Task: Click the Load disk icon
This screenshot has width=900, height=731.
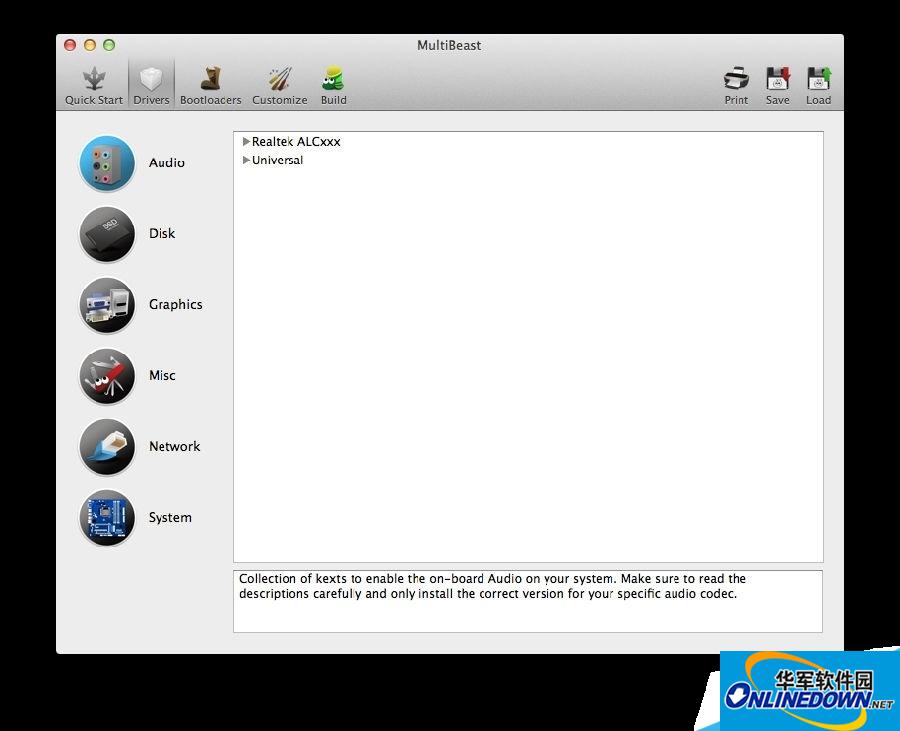Action: (818, 80)
